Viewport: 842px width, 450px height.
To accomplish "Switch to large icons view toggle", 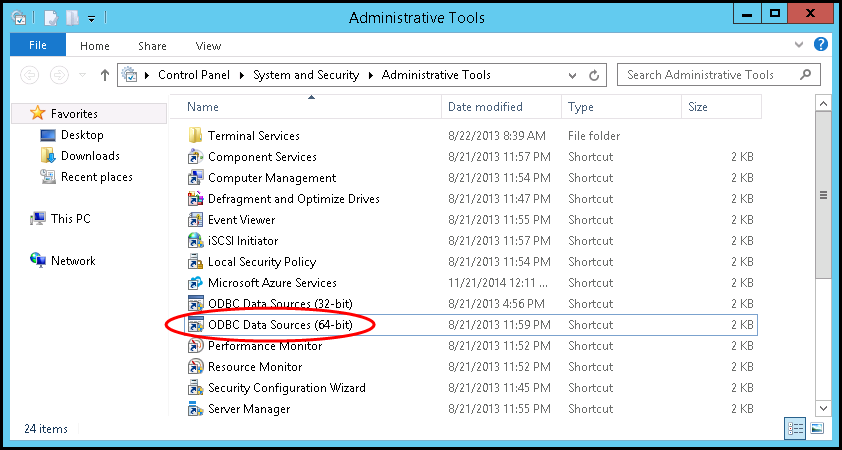I will tap(817, 429).
